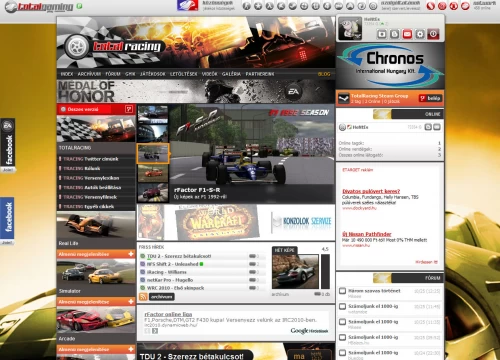Screen dimensions: 500x360
Task: Click the Steam logo in TotalRacing Steam Group
Action: pyautogui.click(x=343, y=98)
